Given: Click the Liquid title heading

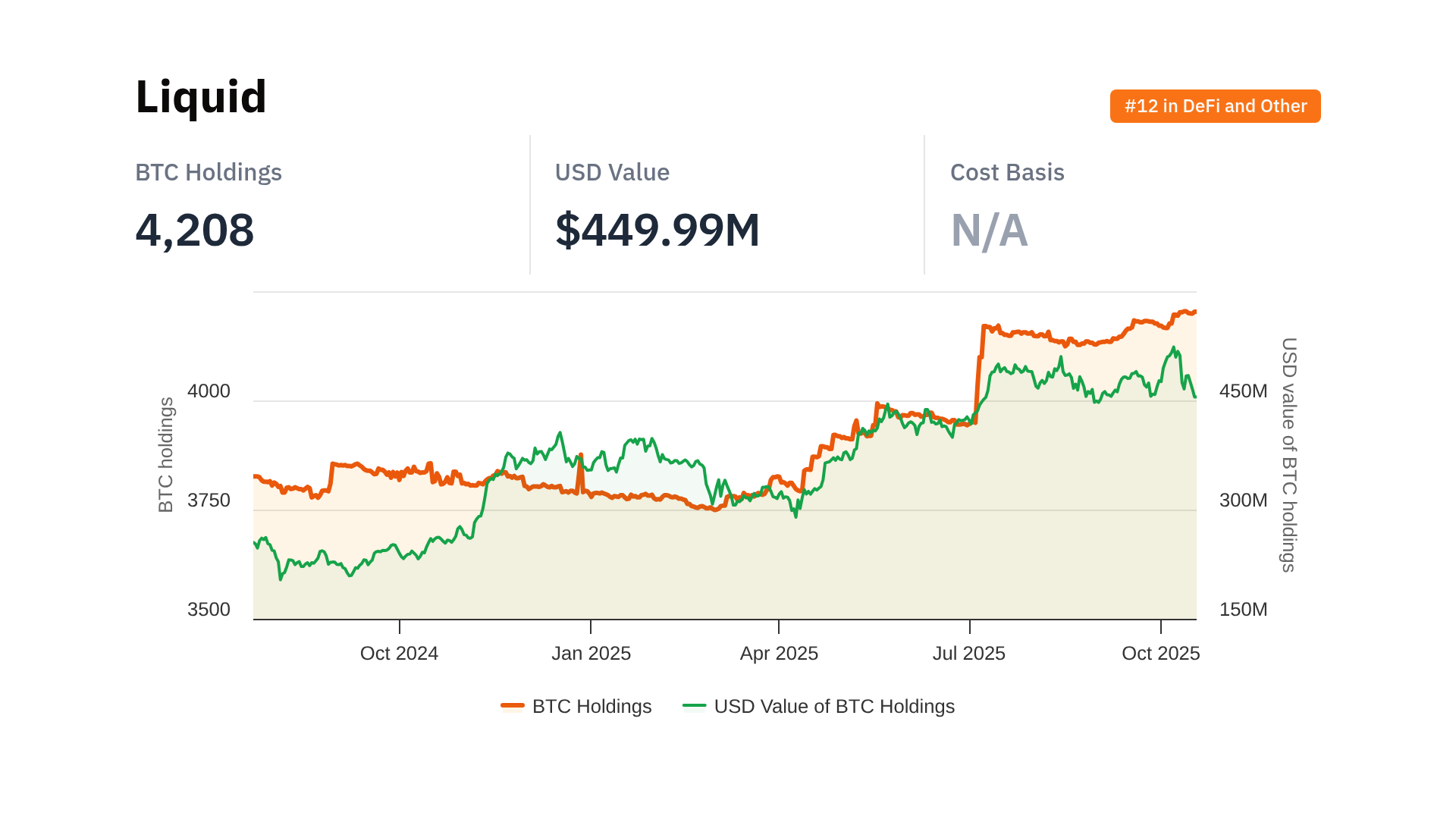Looking at the screenshot, I should click(x=201, y=97).
